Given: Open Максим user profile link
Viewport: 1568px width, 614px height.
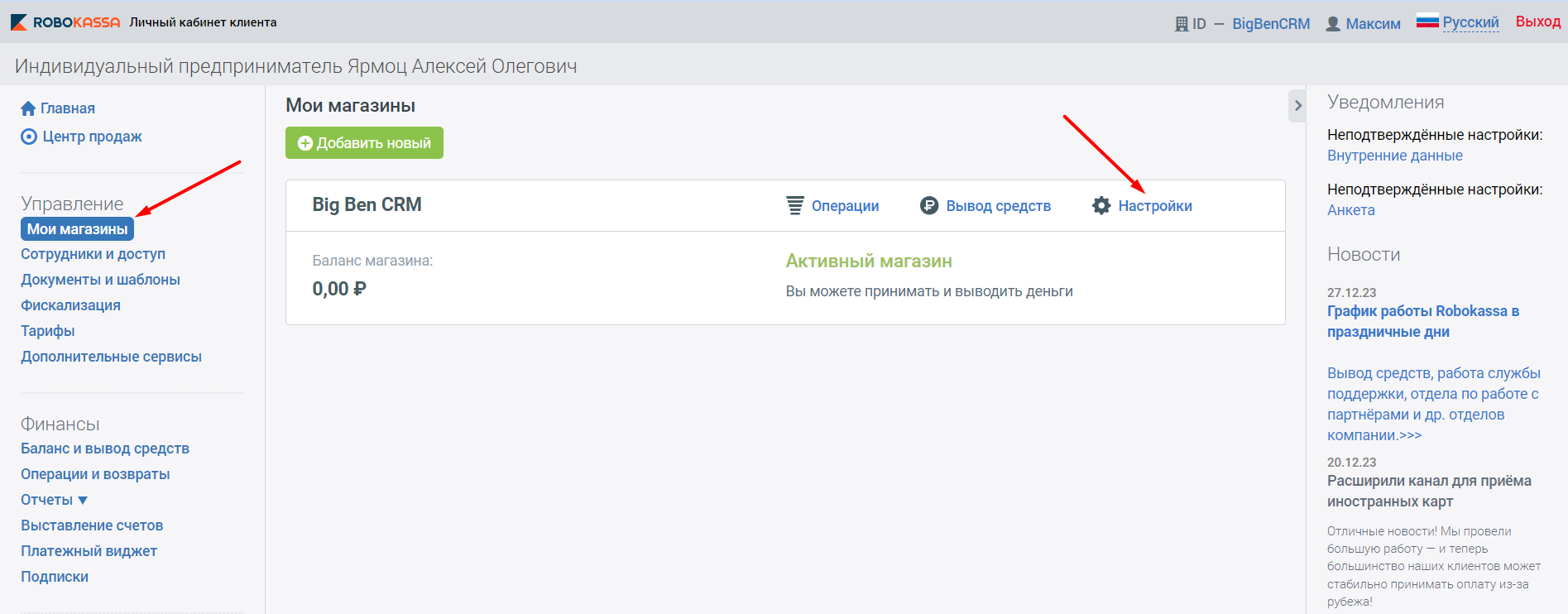Looking at the screenshot, I should pos(1373,24).
